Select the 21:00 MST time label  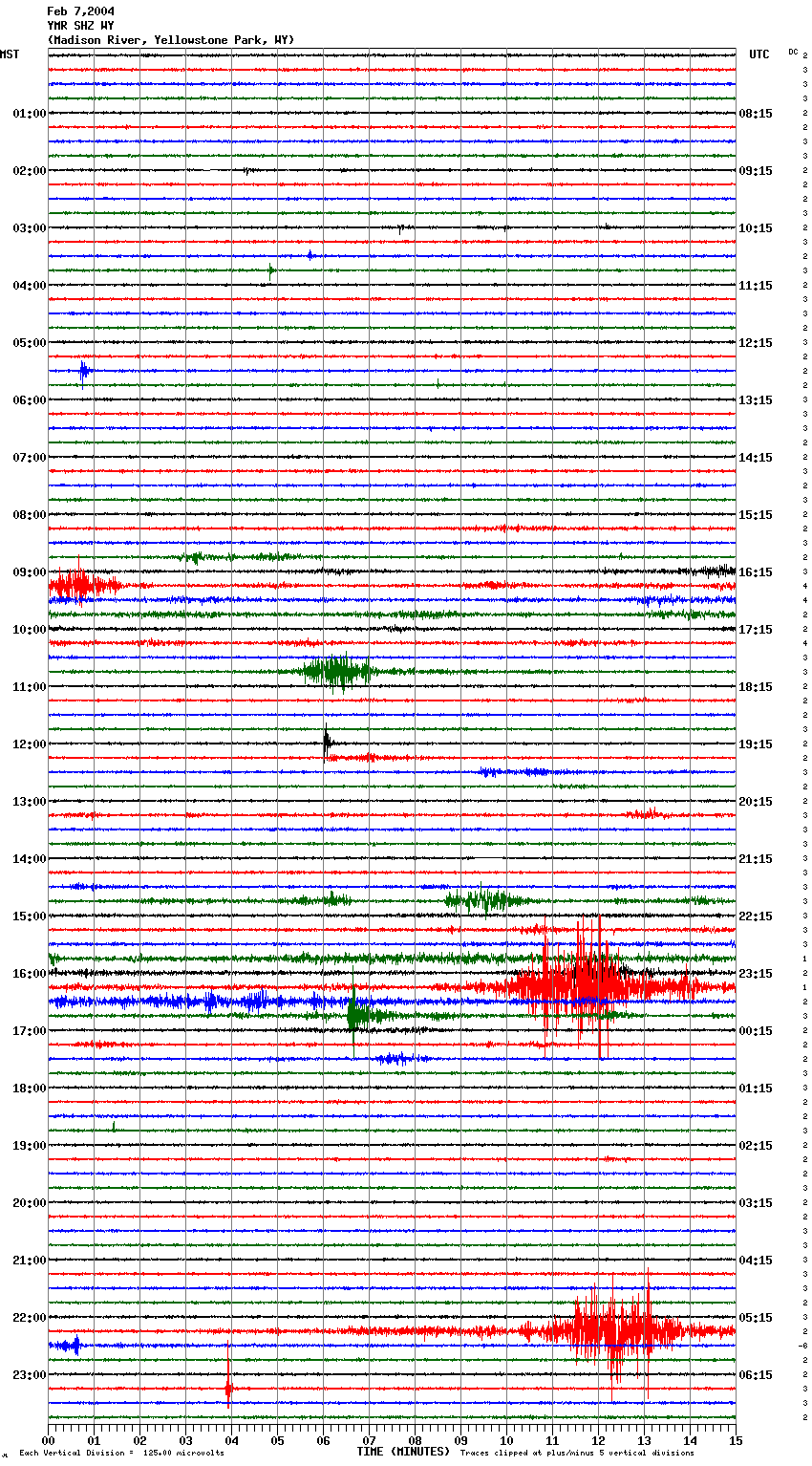pos(30,1261)
